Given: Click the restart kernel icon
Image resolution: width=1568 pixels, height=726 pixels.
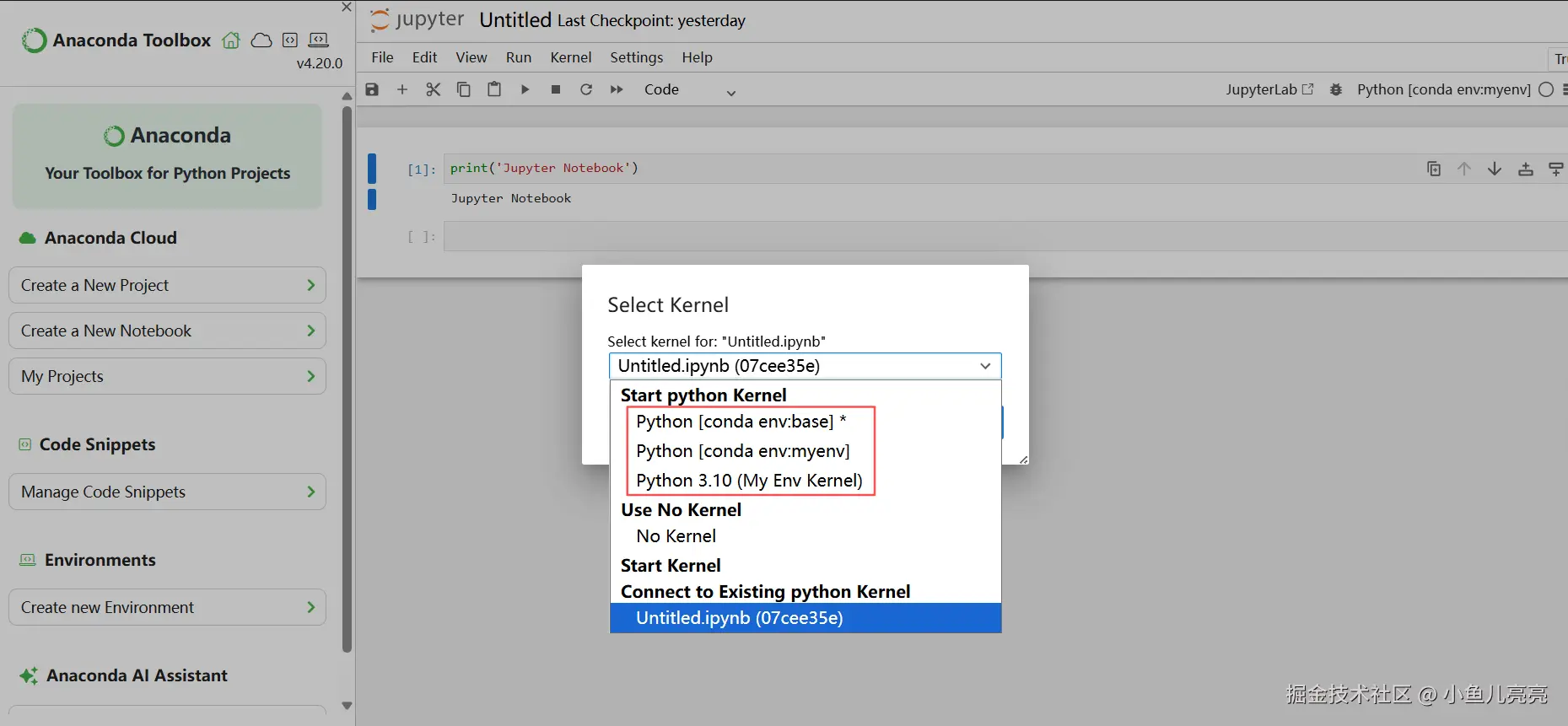Looking at the screenshot, I should [586, 89].
